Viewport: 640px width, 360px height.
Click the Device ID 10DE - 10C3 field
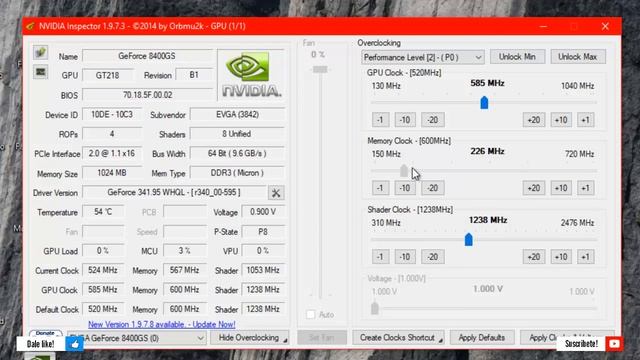[112, 114]
